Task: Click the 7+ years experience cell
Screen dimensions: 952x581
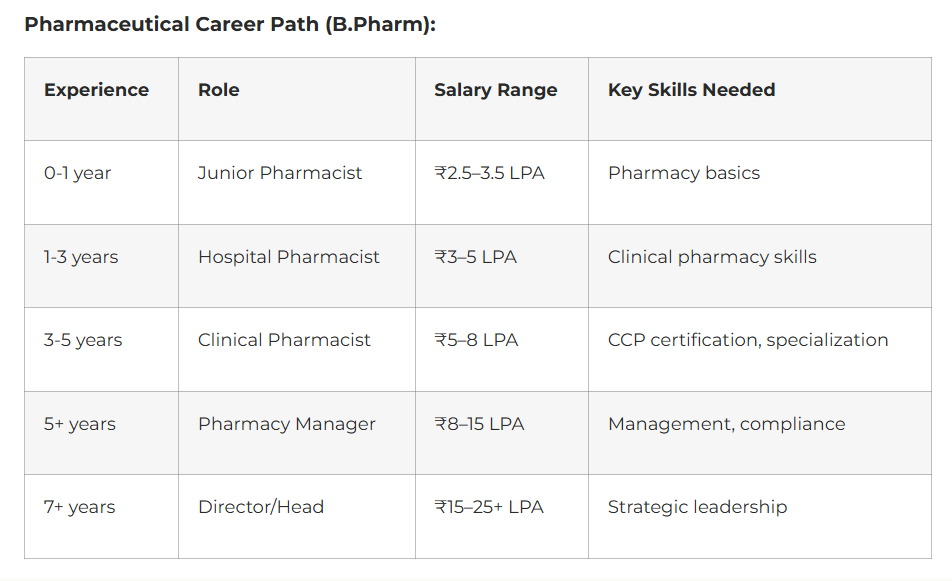Action: [x=80, y=507]
